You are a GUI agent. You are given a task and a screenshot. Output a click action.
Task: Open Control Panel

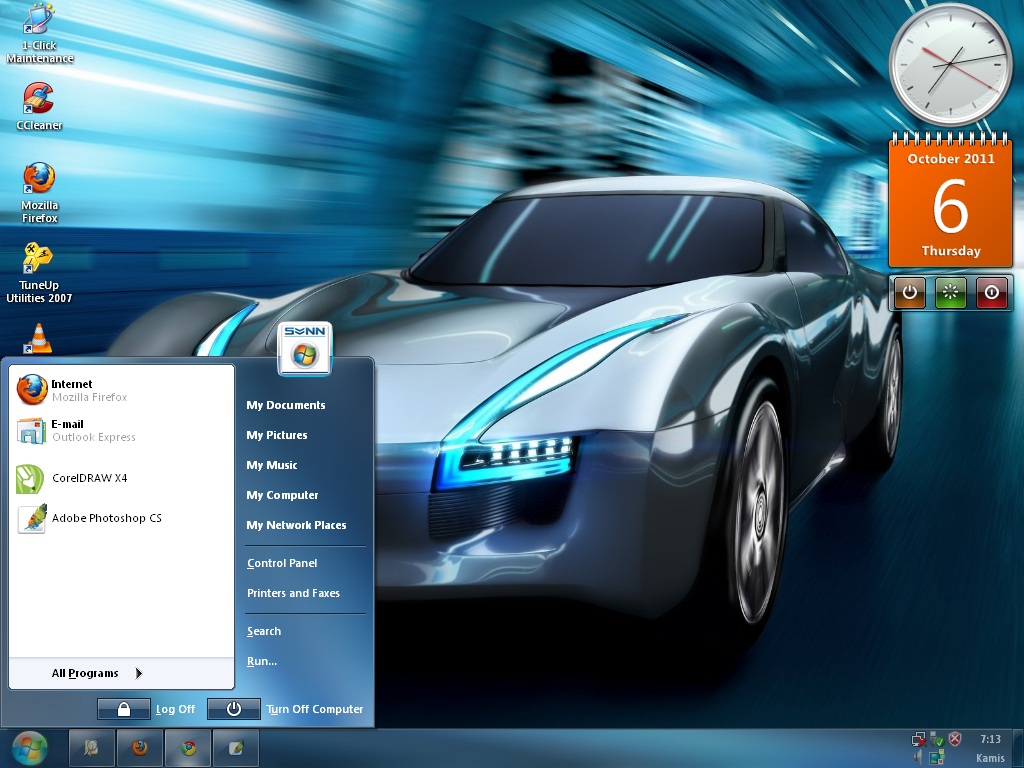(x=282, y=563)
